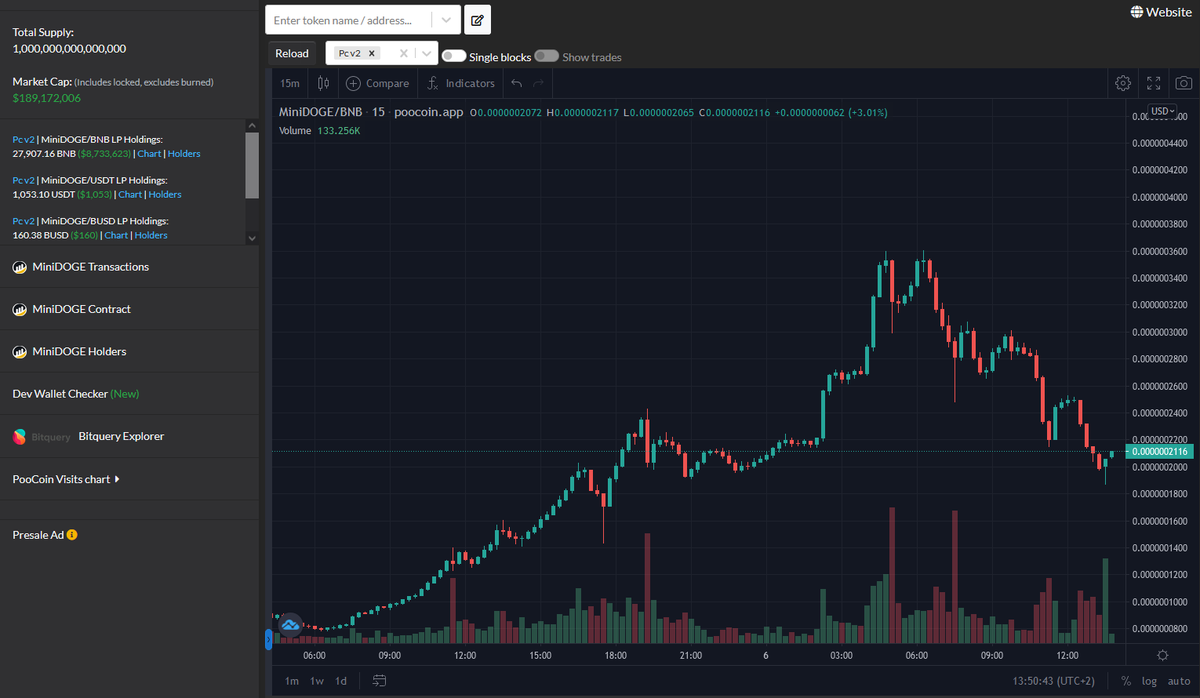The height and width of the screenshot is (698, 1200).
Task: Take a chart snapshot with the camera icon
Action: click(x=1183, y=84)
